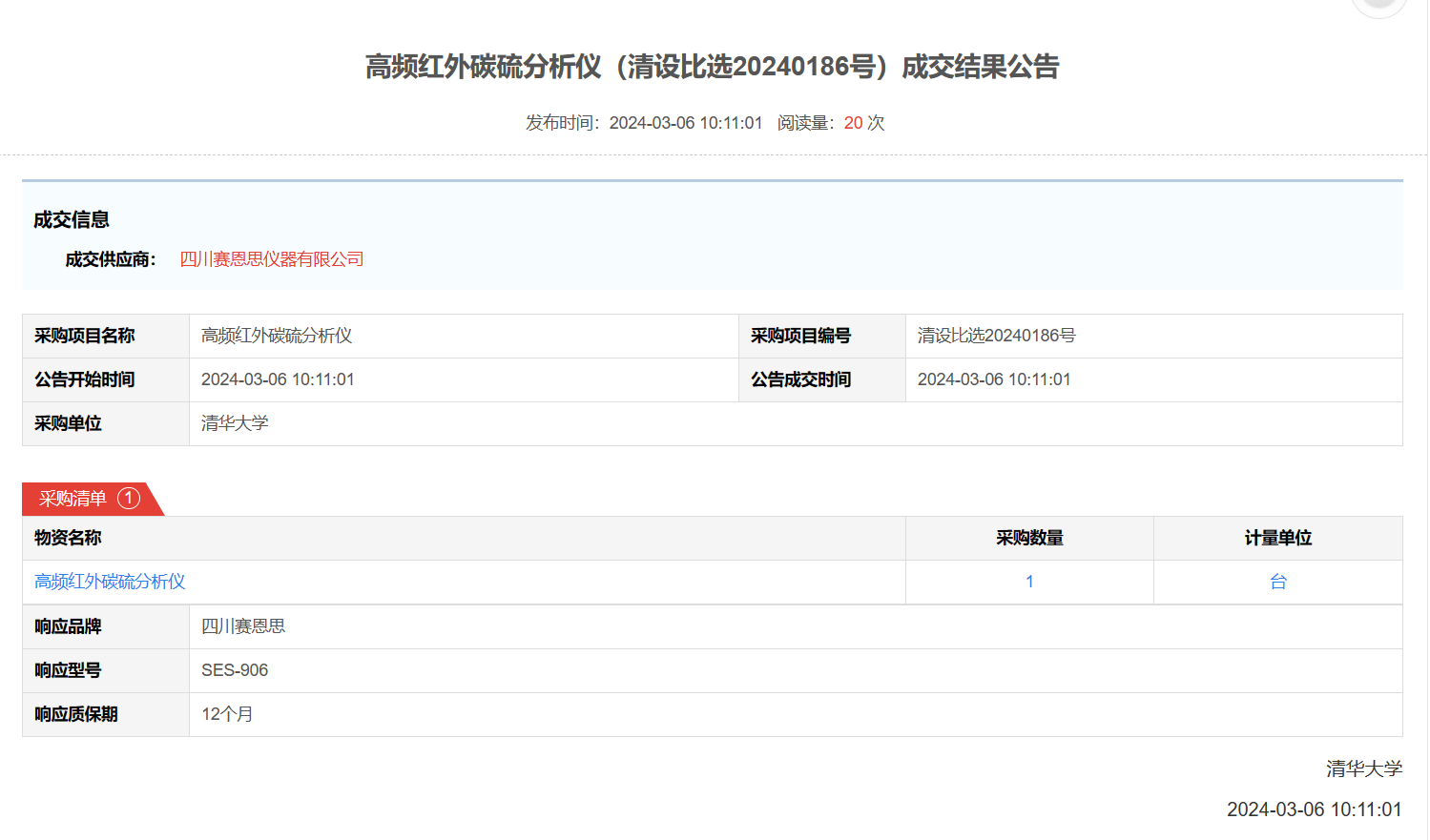Screen dimensions: 1430x840
Task: Click the response model value SES-906
Action: (x=235, y=670)
